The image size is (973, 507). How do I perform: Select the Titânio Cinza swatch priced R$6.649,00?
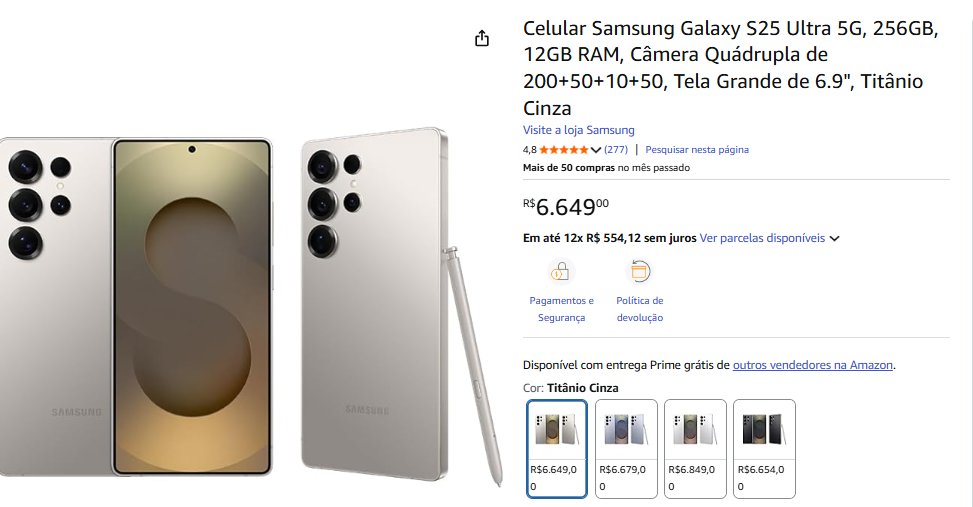click(557, 449)
